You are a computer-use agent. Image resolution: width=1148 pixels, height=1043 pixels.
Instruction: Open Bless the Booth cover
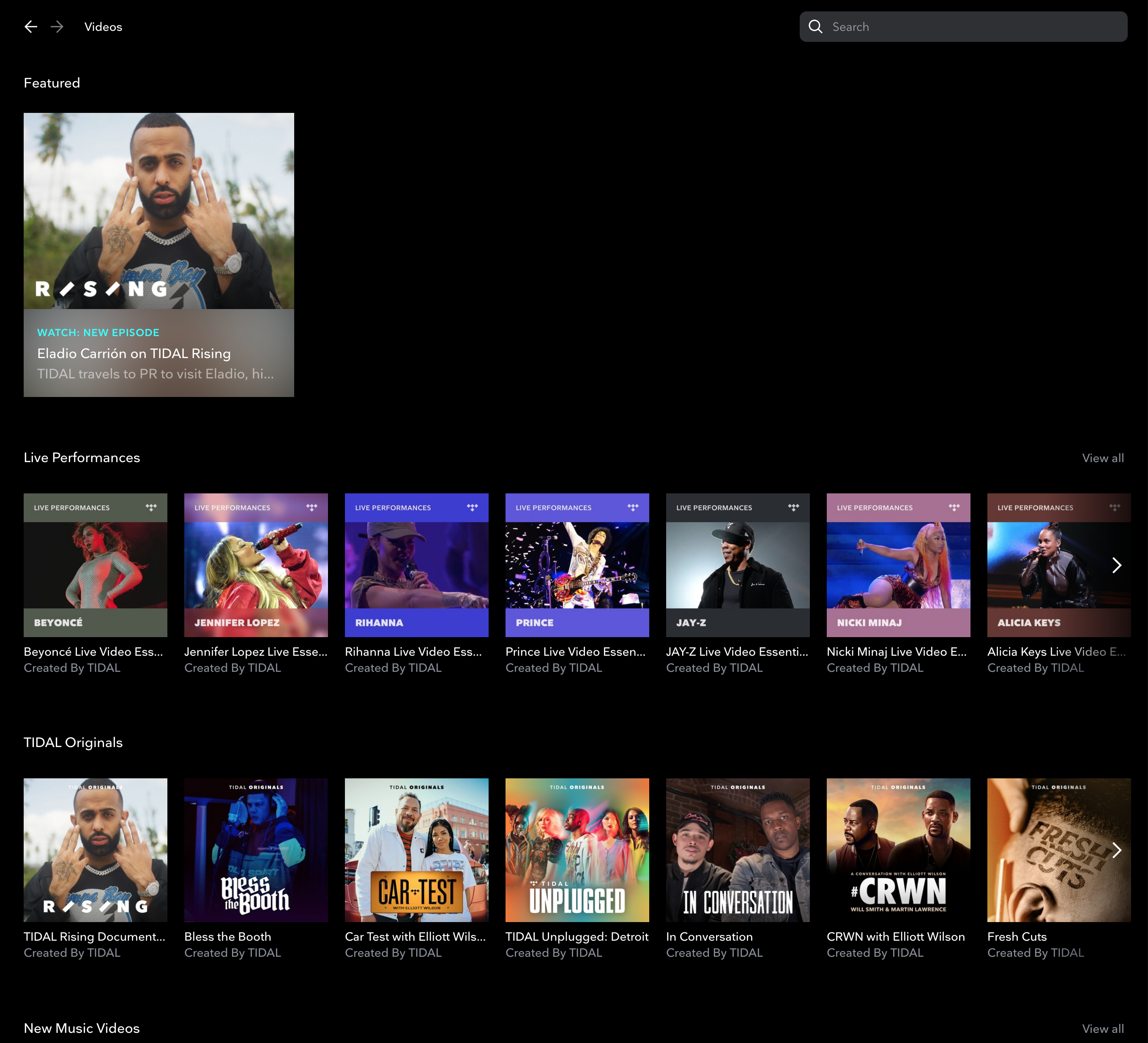coord(256,850)
